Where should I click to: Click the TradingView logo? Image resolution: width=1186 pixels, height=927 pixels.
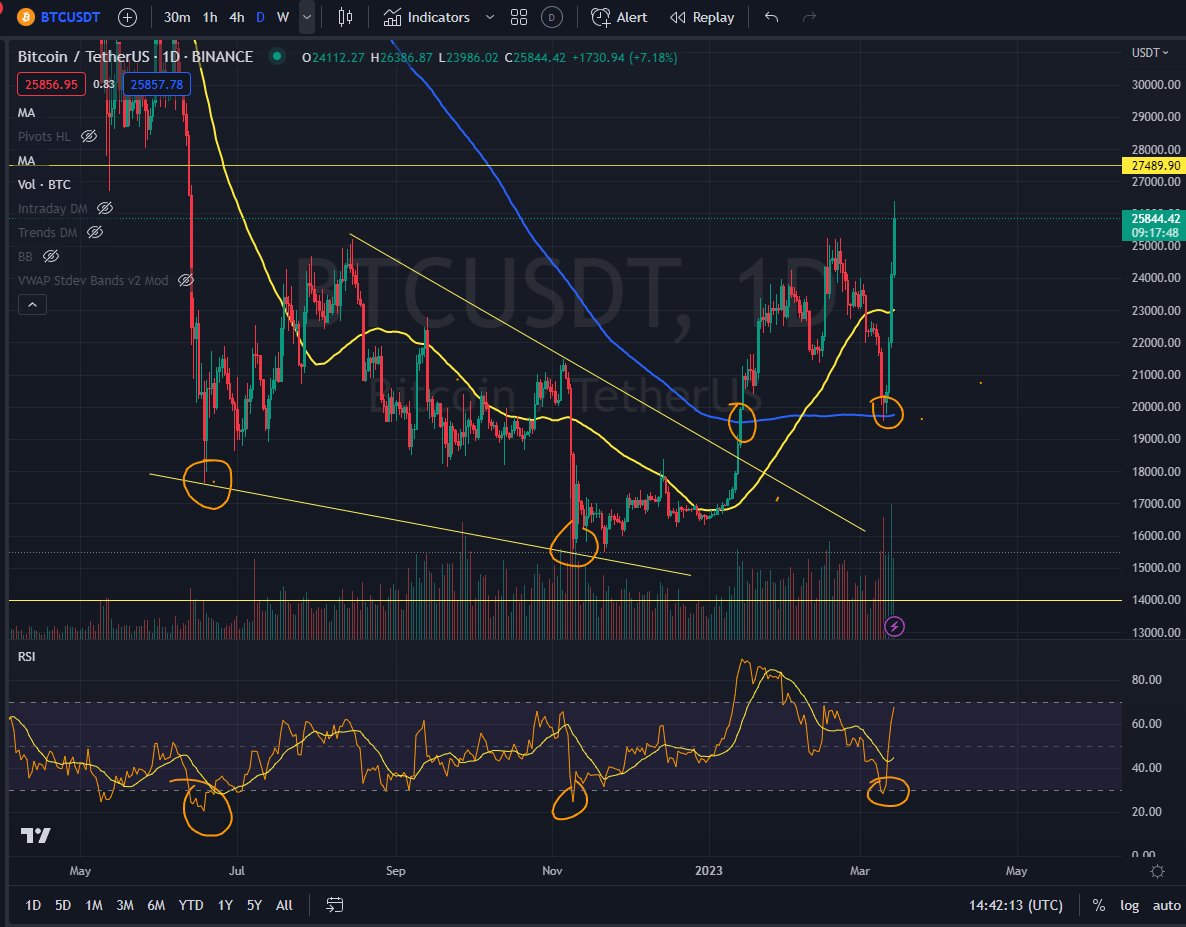coord(36,836)
